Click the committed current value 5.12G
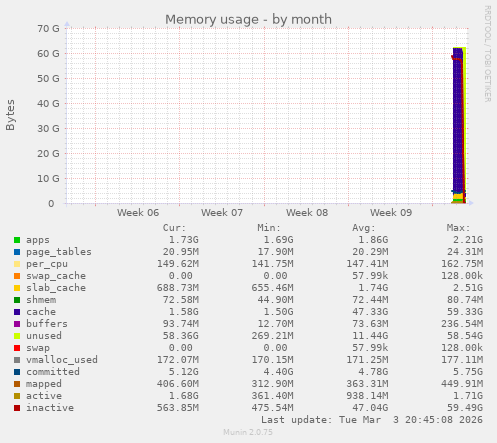 click(x=184, y=372)
